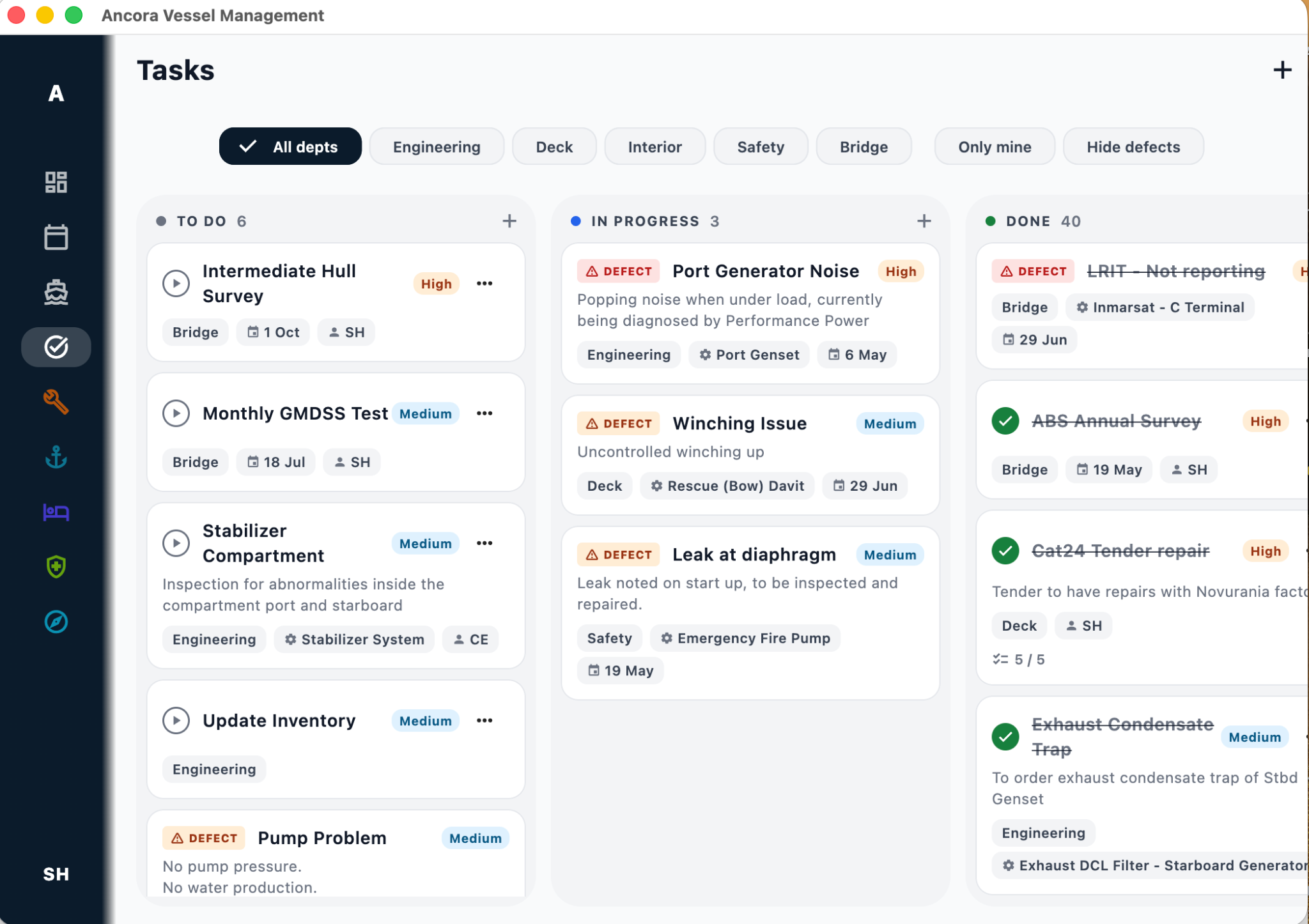
Task: Click the Safety tag on Leak at diaphragm
Action: coord(610,638)
